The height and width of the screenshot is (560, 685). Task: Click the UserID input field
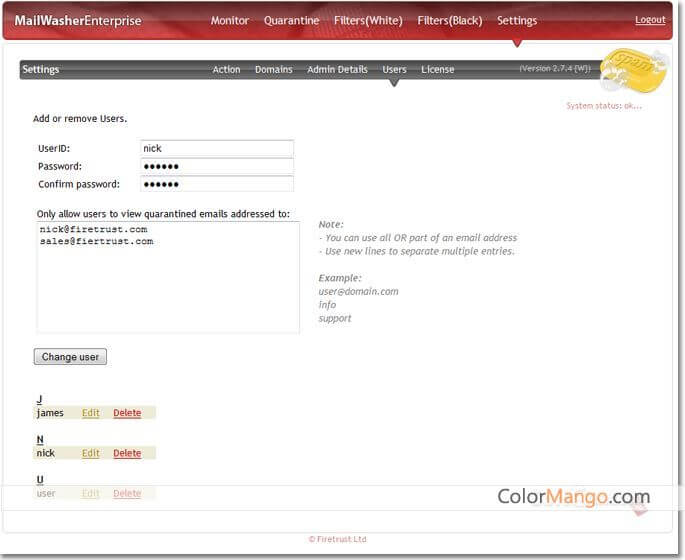[216, 148]
